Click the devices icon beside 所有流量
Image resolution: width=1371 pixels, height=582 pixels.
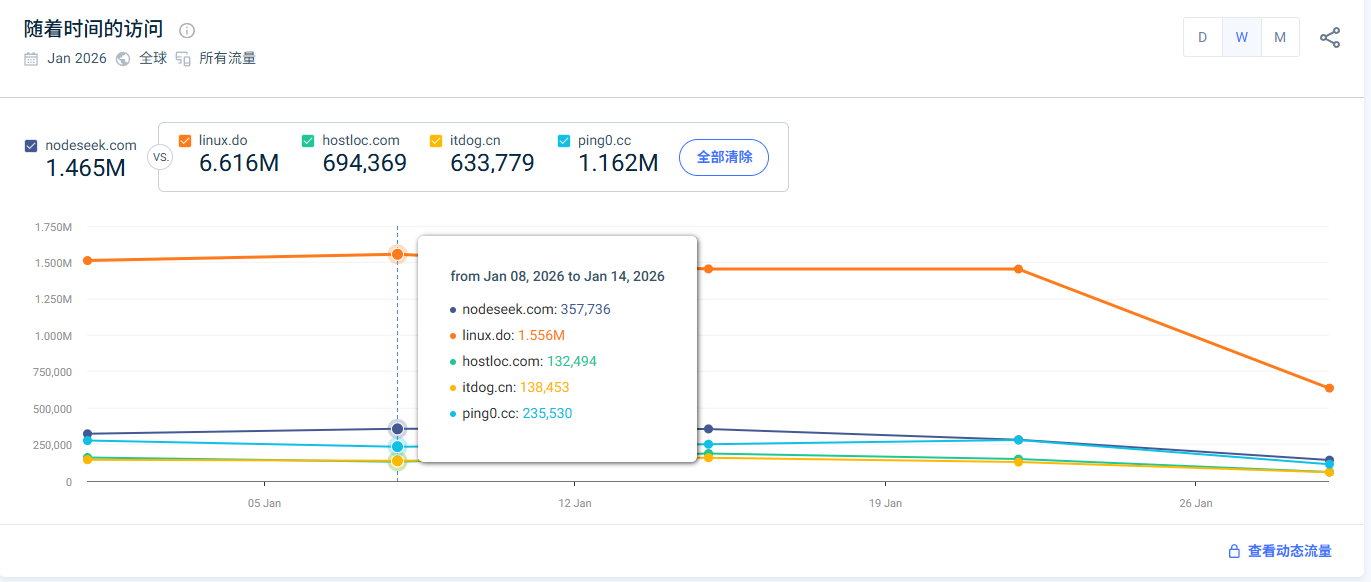[183, 59]
